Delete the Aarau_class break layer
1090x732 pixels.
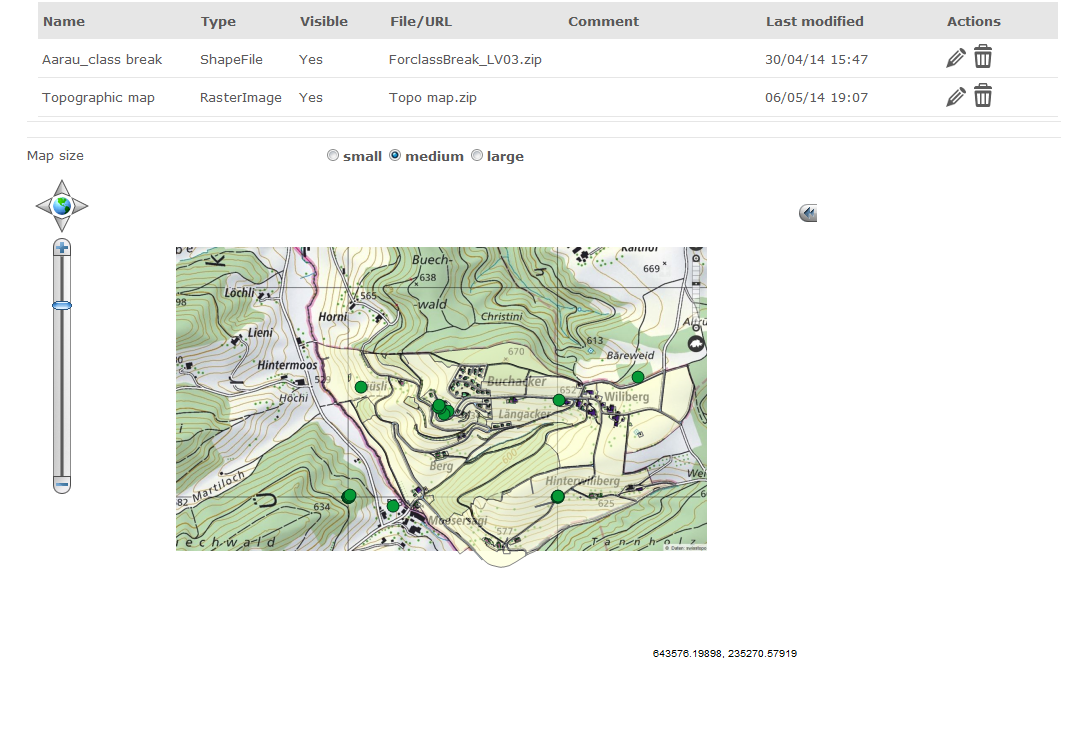(x=983, y=57)
